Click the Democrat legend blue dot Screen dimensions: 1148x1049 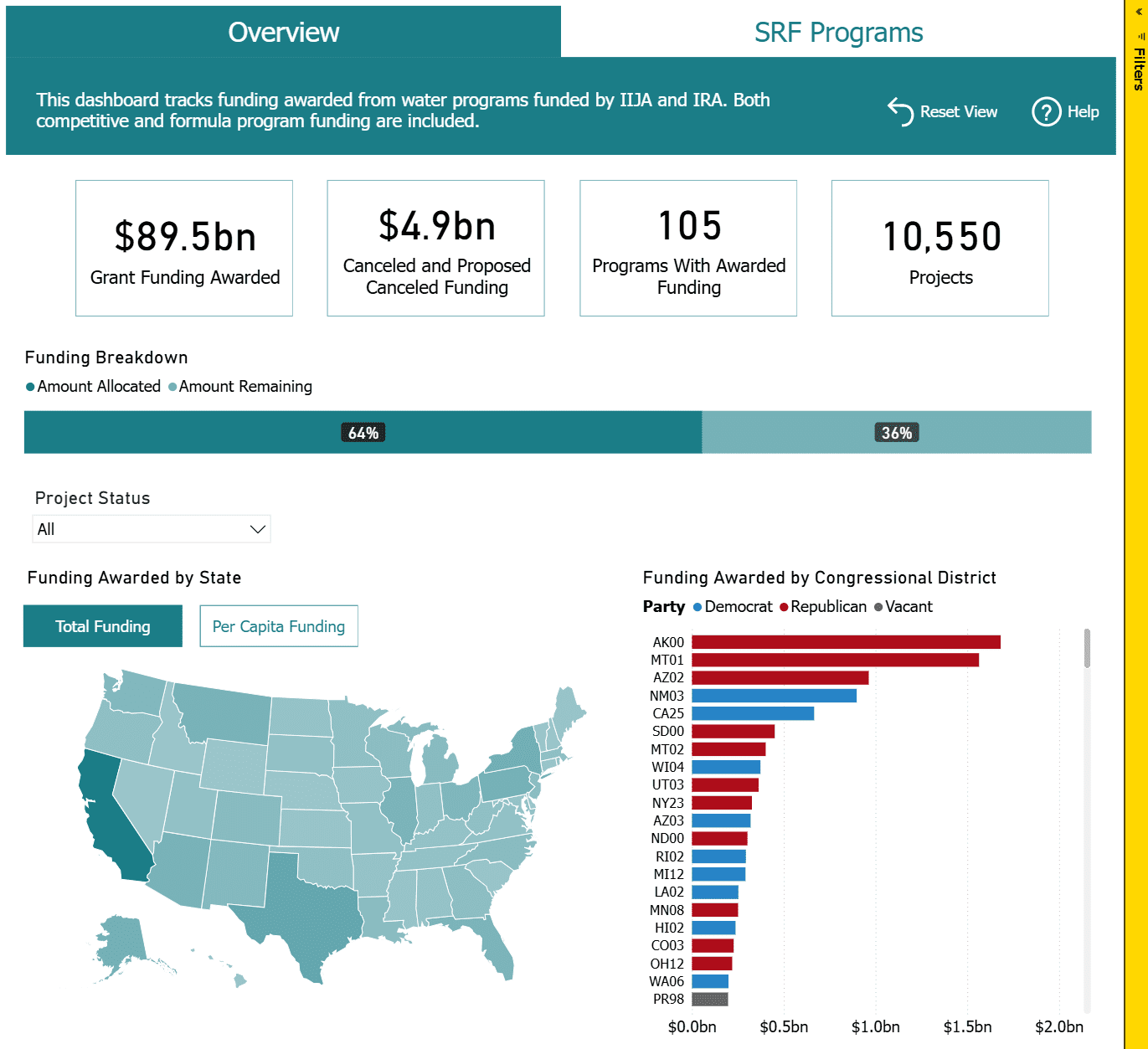point(698,607)
